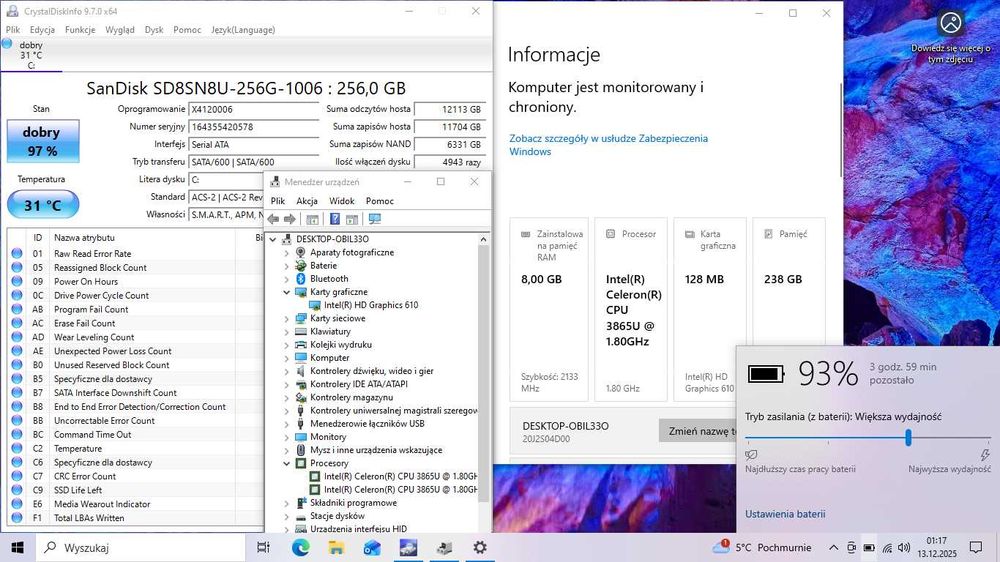Click the clock showing 01:17 on taskbar
The height and width of the screenshot is (562, 1000).
click(937, 547)
